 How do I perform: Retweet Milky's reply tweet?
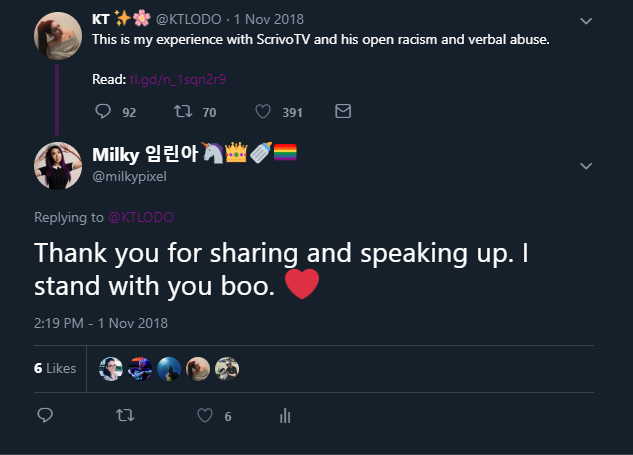125,415
